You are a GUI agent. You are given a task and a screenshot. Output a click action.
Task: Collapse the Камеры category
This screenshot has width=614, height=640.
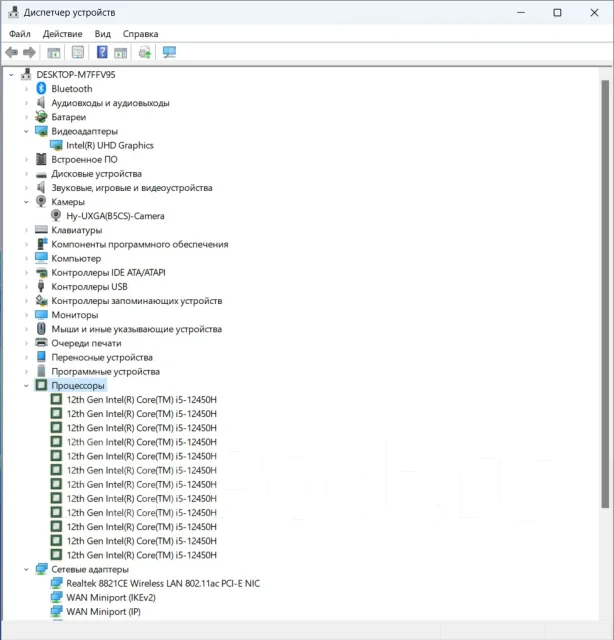(27, 202)
